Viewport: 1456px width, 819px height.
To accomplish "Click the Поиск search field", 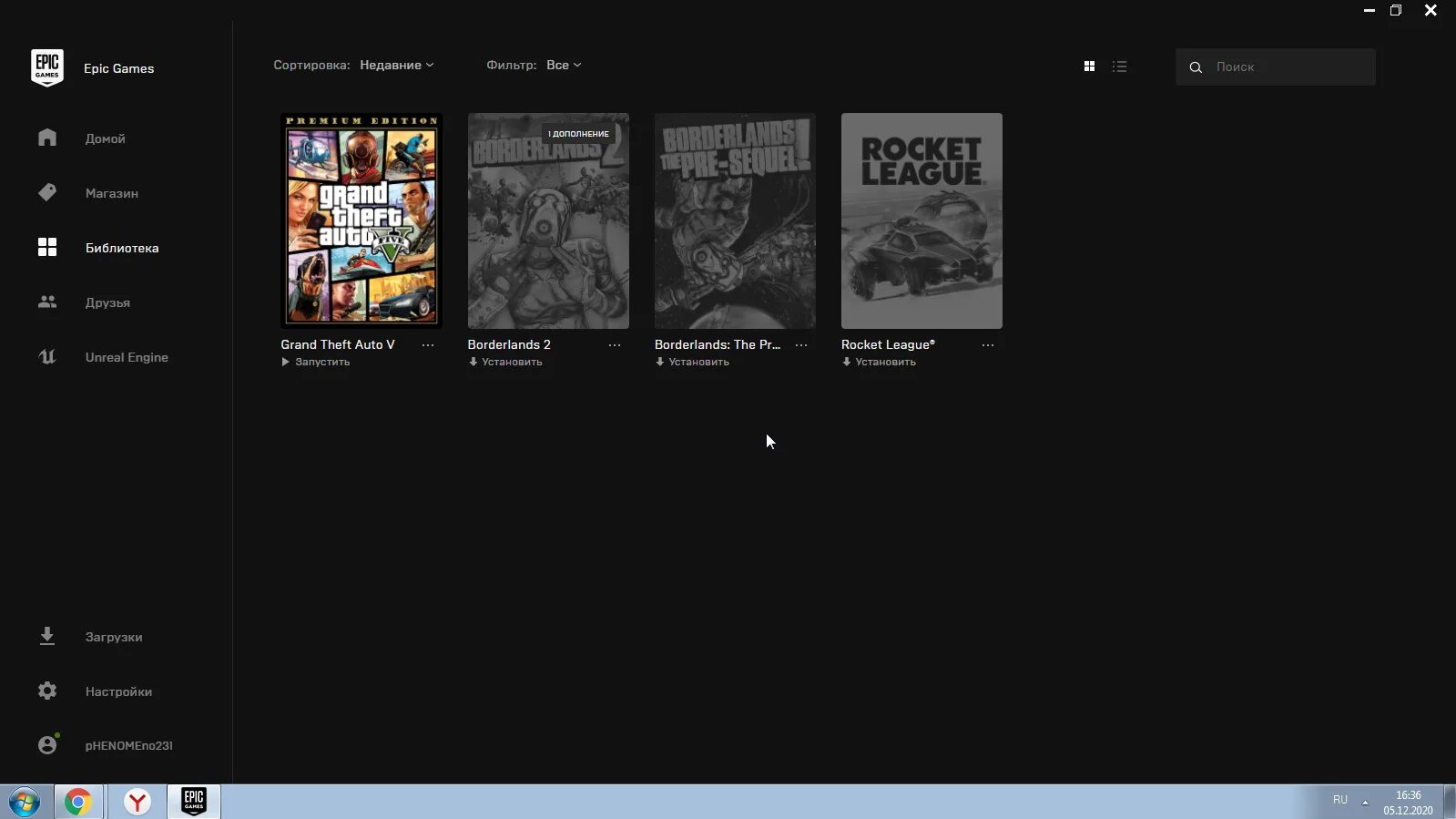I will coord(1275,67).
